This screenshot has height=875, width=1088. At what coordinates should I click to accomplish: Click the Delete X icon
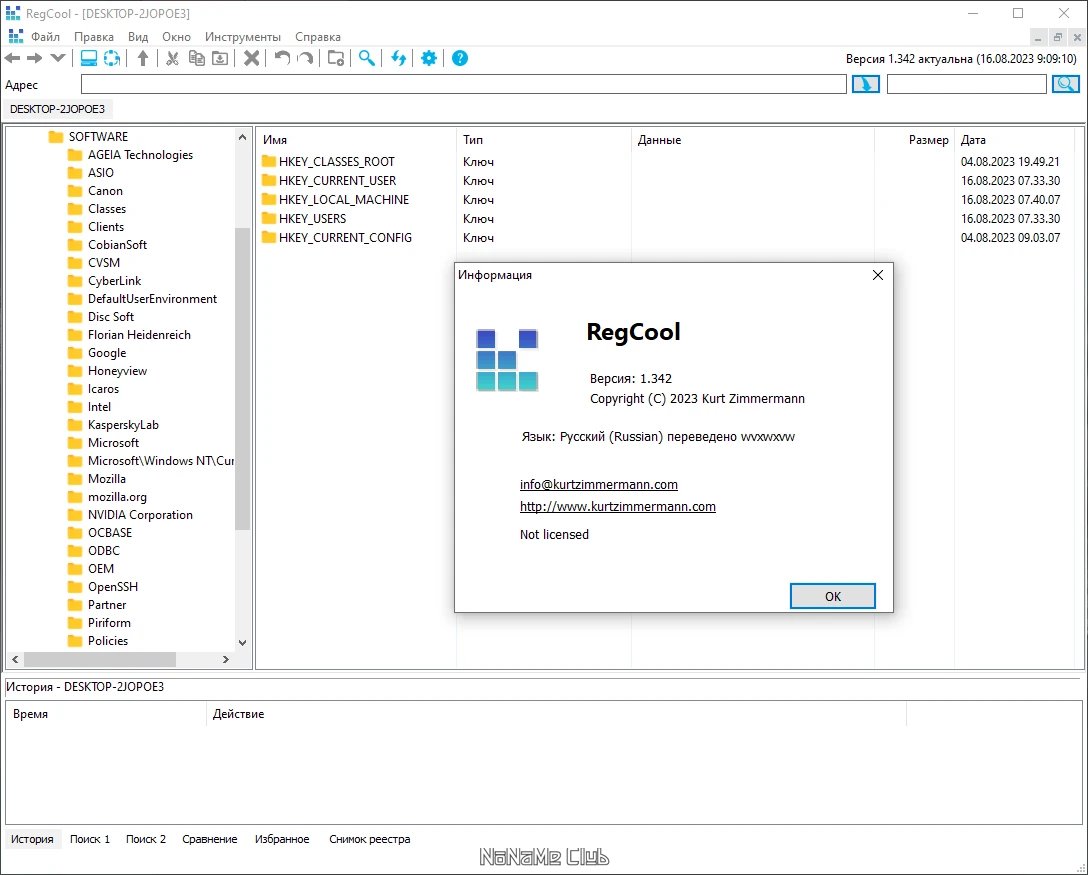pyautogui.click(x=252, y=58)
